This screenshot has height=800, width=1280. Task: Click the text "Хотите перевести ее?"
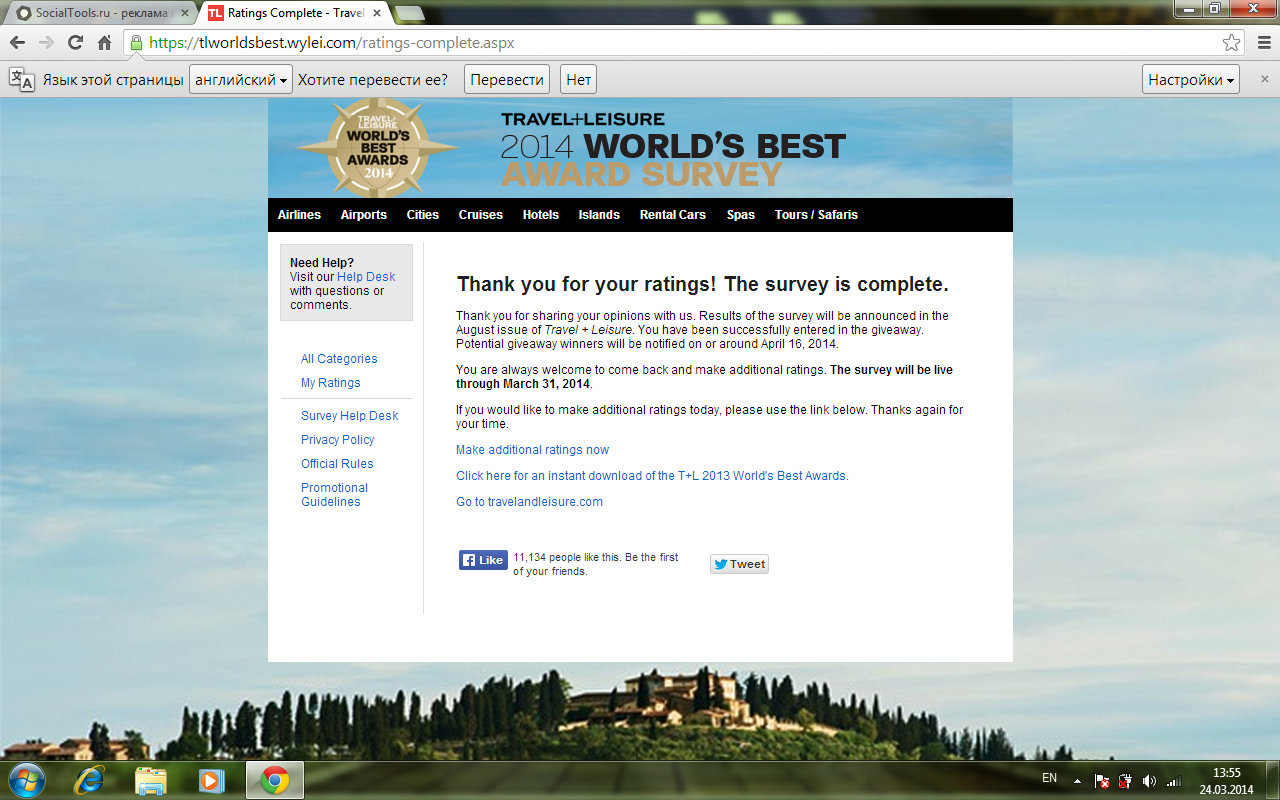coord(373,80)
